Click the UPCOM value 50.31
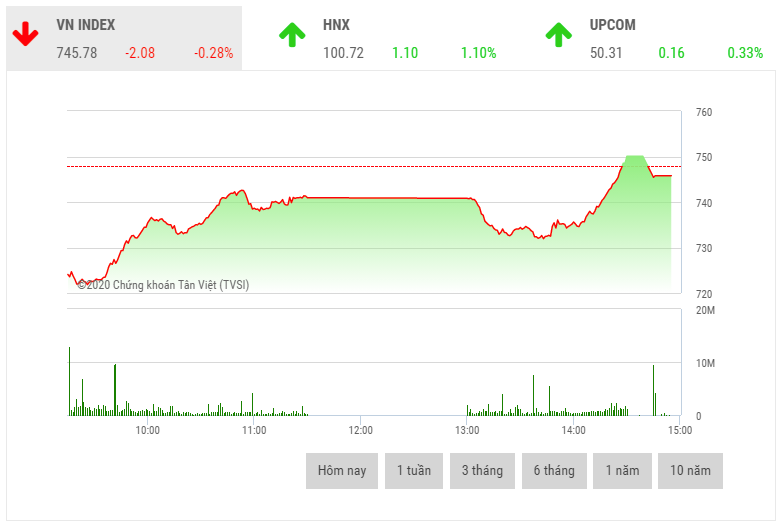 coord(606,53)
